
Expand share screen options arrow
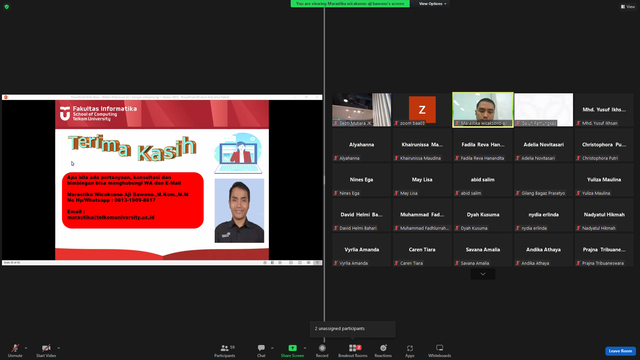coord(305,348)
